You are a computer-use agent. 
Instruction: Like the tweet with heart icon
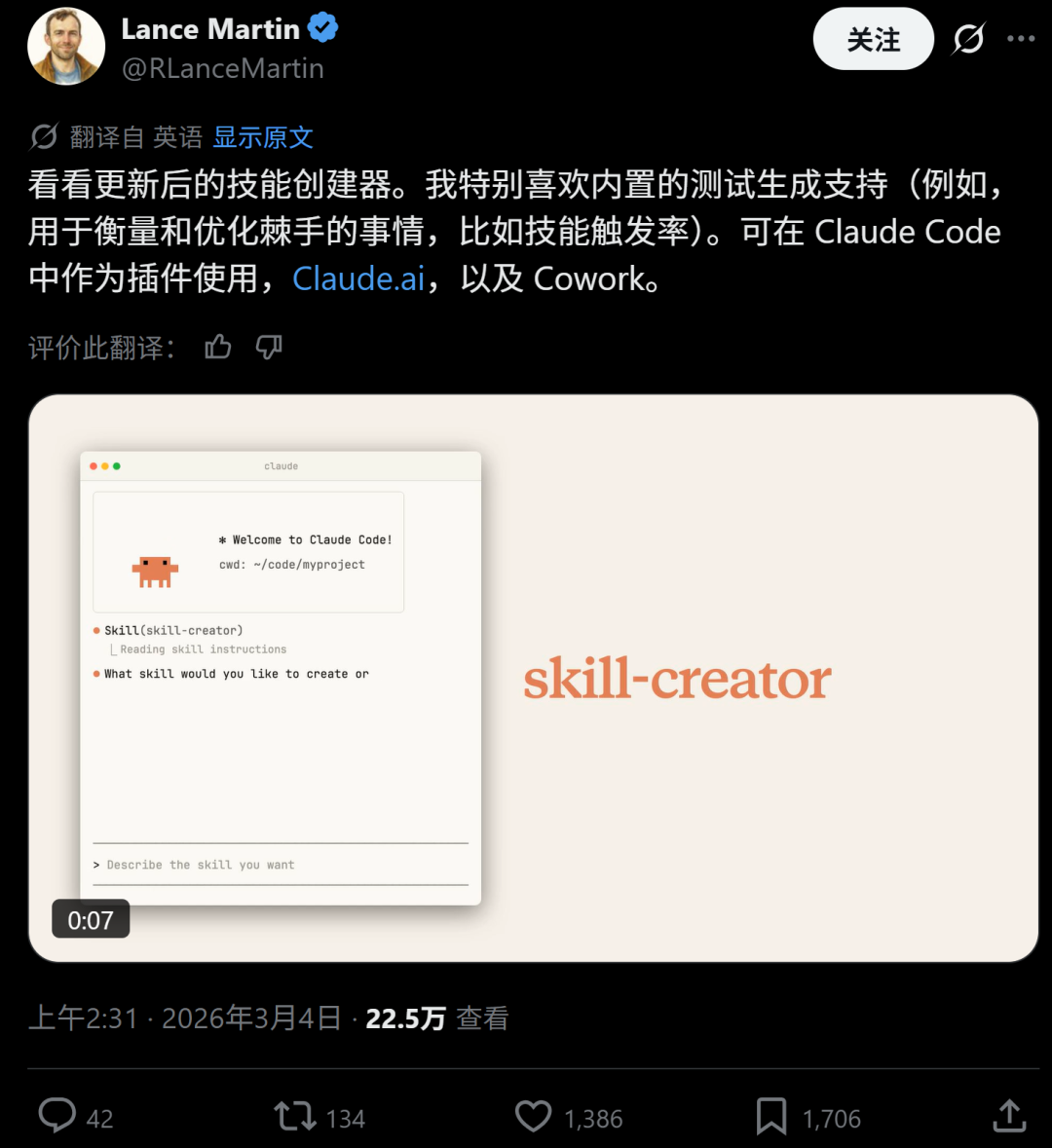(533, 1117)
